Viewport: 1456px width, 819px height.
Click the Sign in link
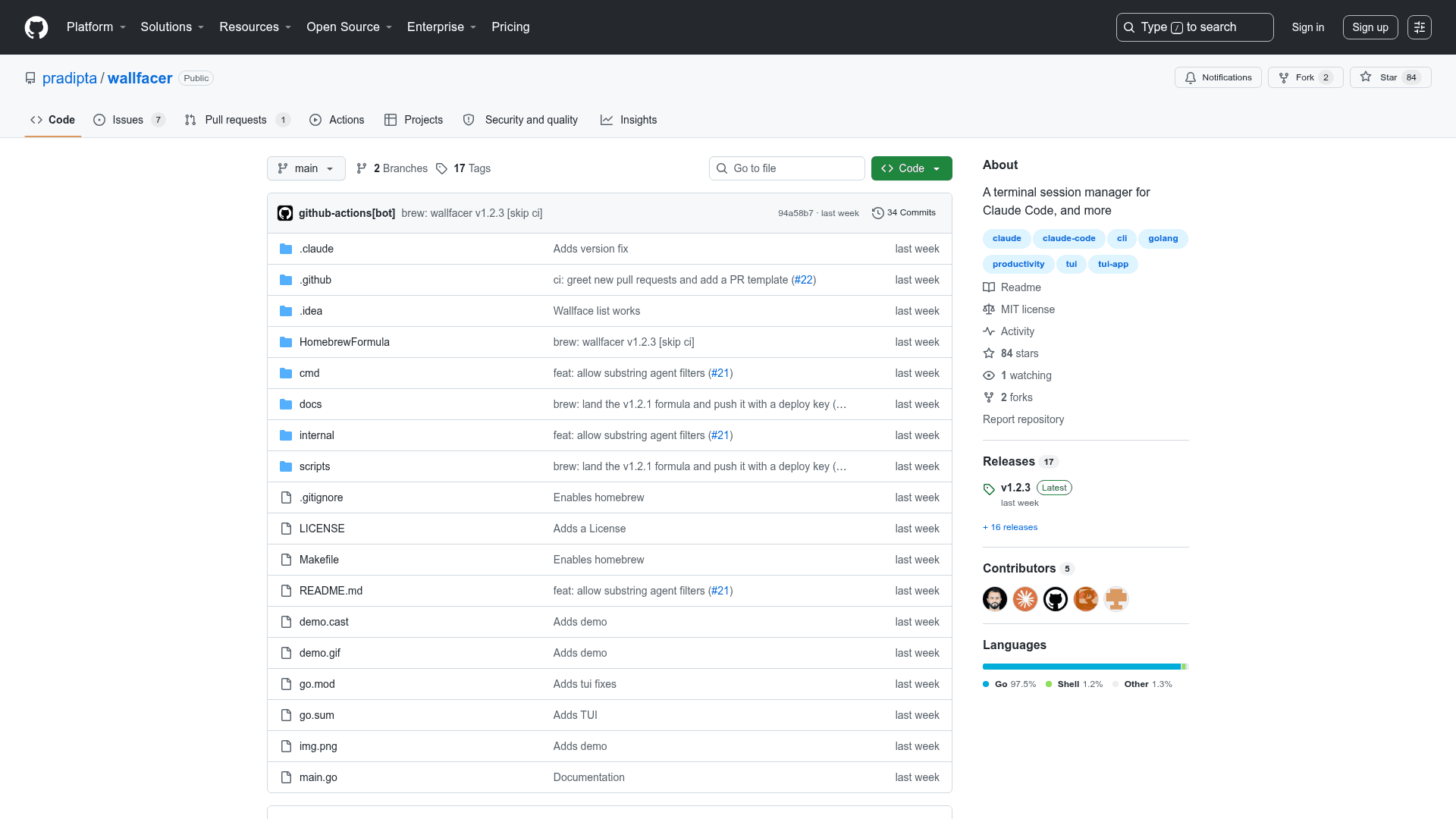(x=1308, y=27)
